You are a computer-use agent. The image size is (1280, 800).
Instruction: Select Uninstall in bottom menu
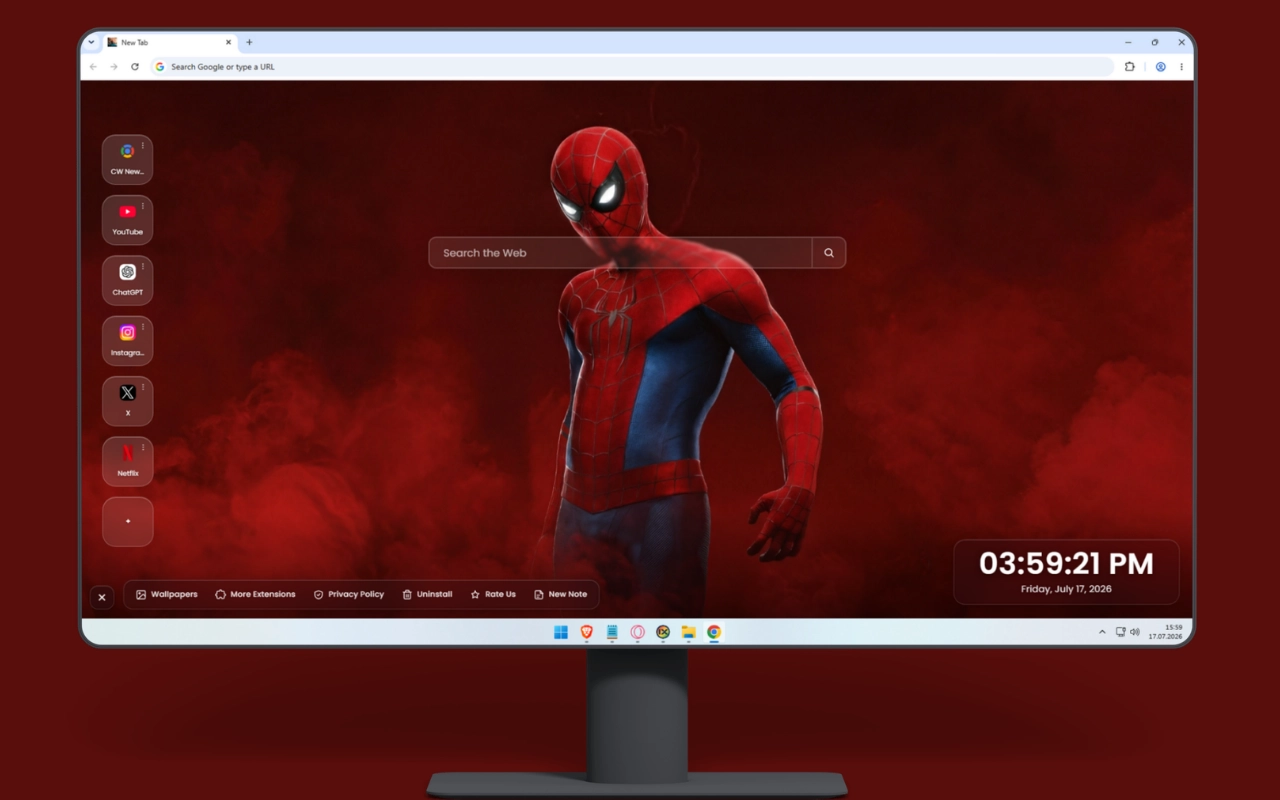tap(427, 594)
